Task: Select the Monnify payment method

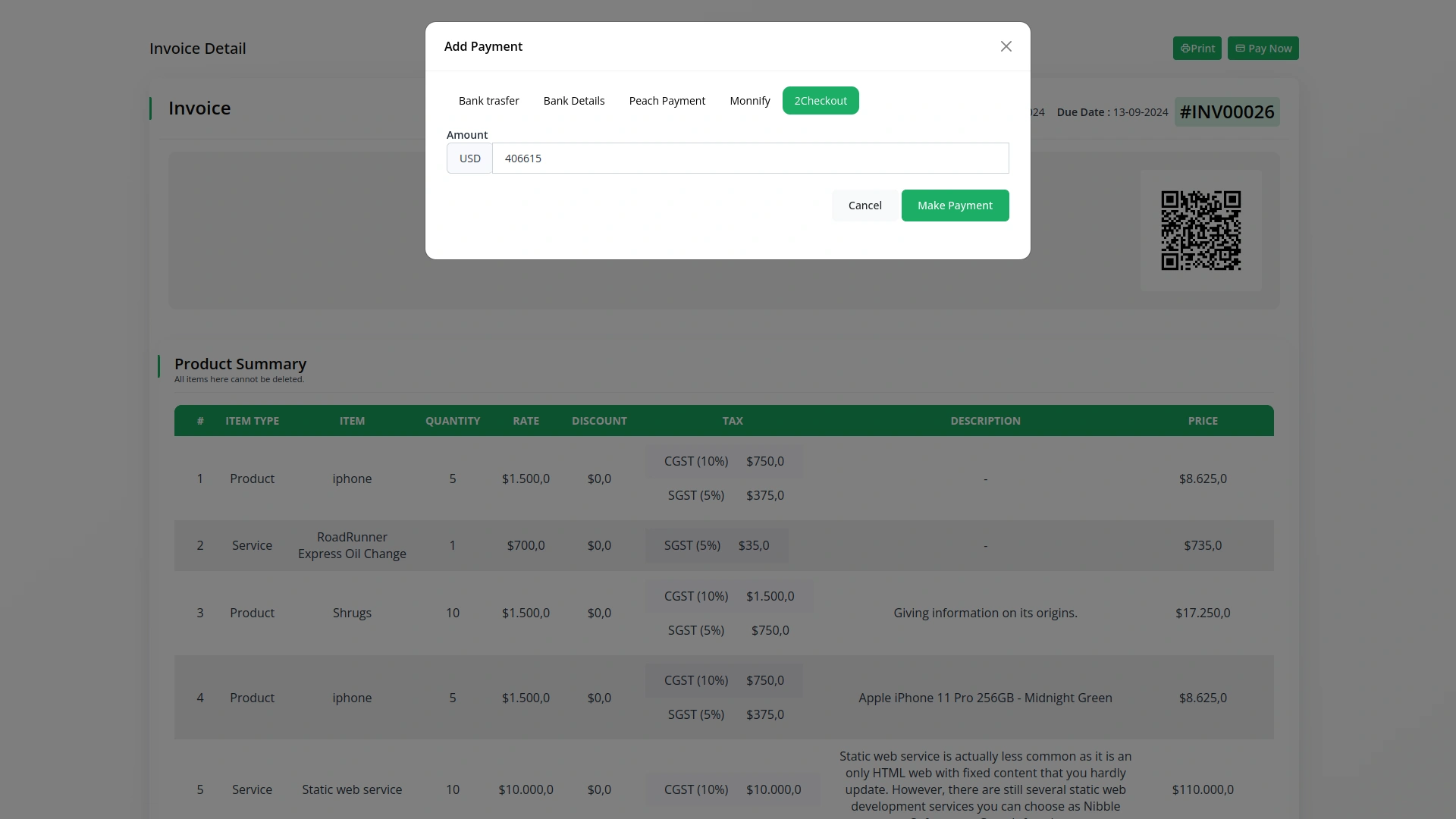Action: click(749, 100)
